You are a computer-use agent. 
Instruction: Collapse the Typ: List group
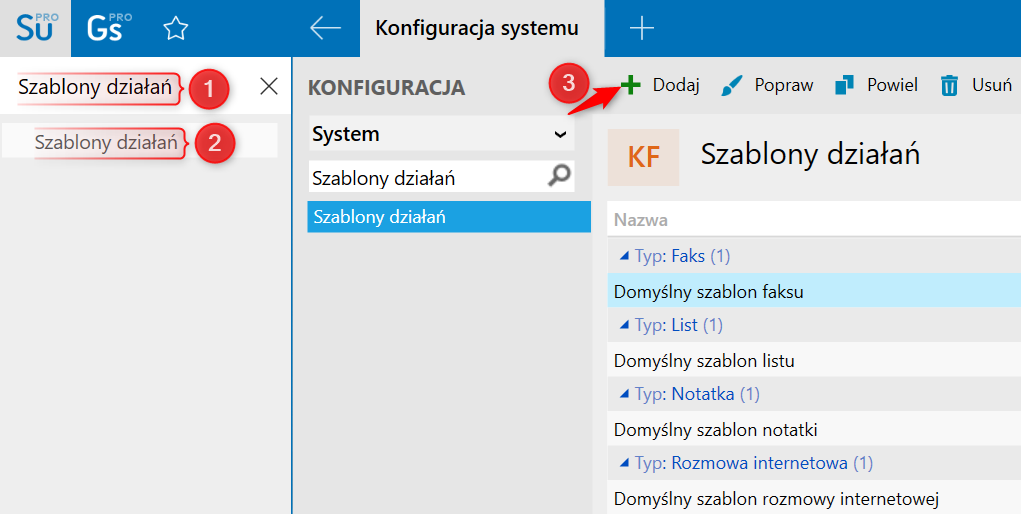pyautogui.click(x=623, y=325)
